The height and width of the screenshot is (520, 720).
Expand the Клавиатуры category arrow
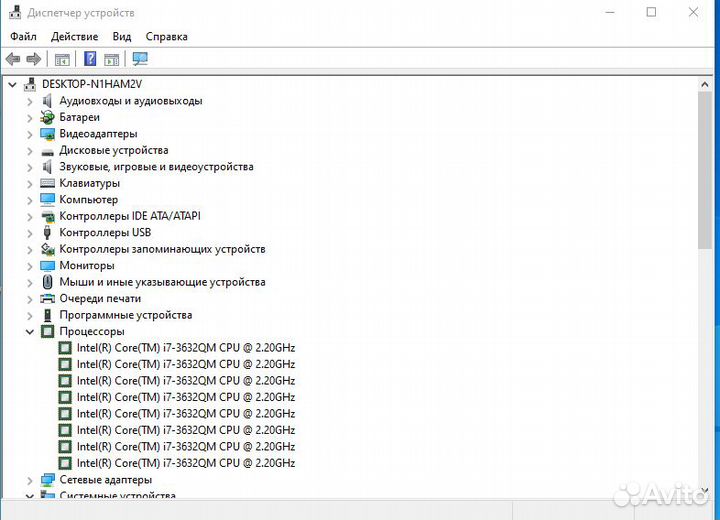[x=30, y=184]
